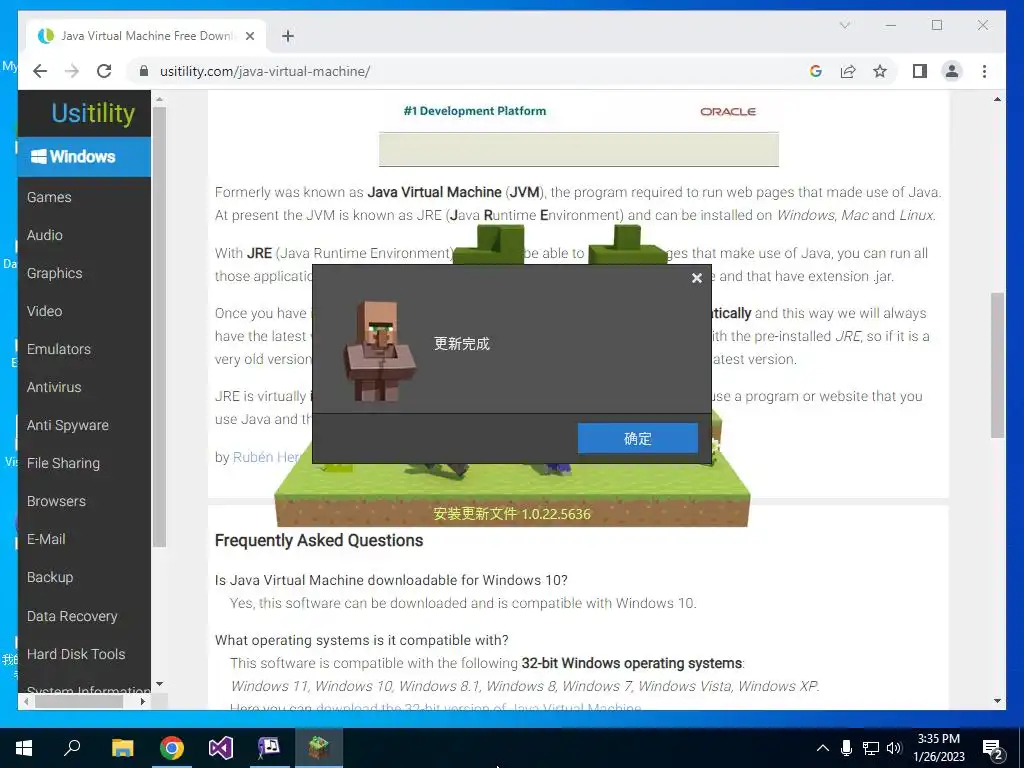Open the Data Recovery category
The width and height of the screenshot is (1024, 768).
click(72, 616)
